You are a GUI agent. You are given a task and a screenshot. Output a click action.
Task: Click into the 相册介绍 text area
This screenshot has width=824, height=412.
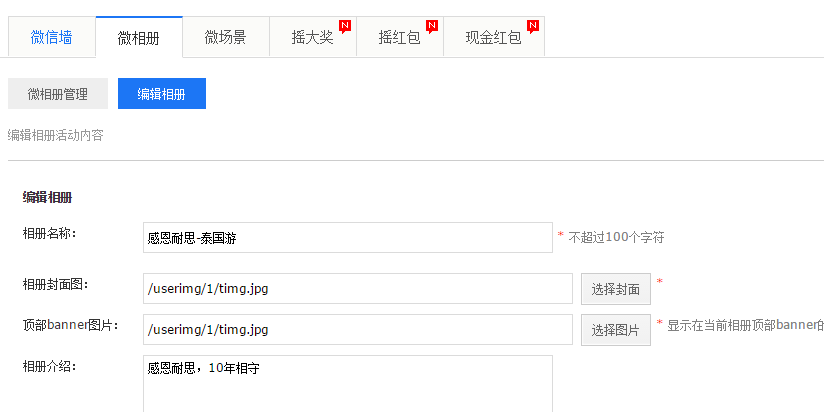pyautogui.click(x=347, y=385)
